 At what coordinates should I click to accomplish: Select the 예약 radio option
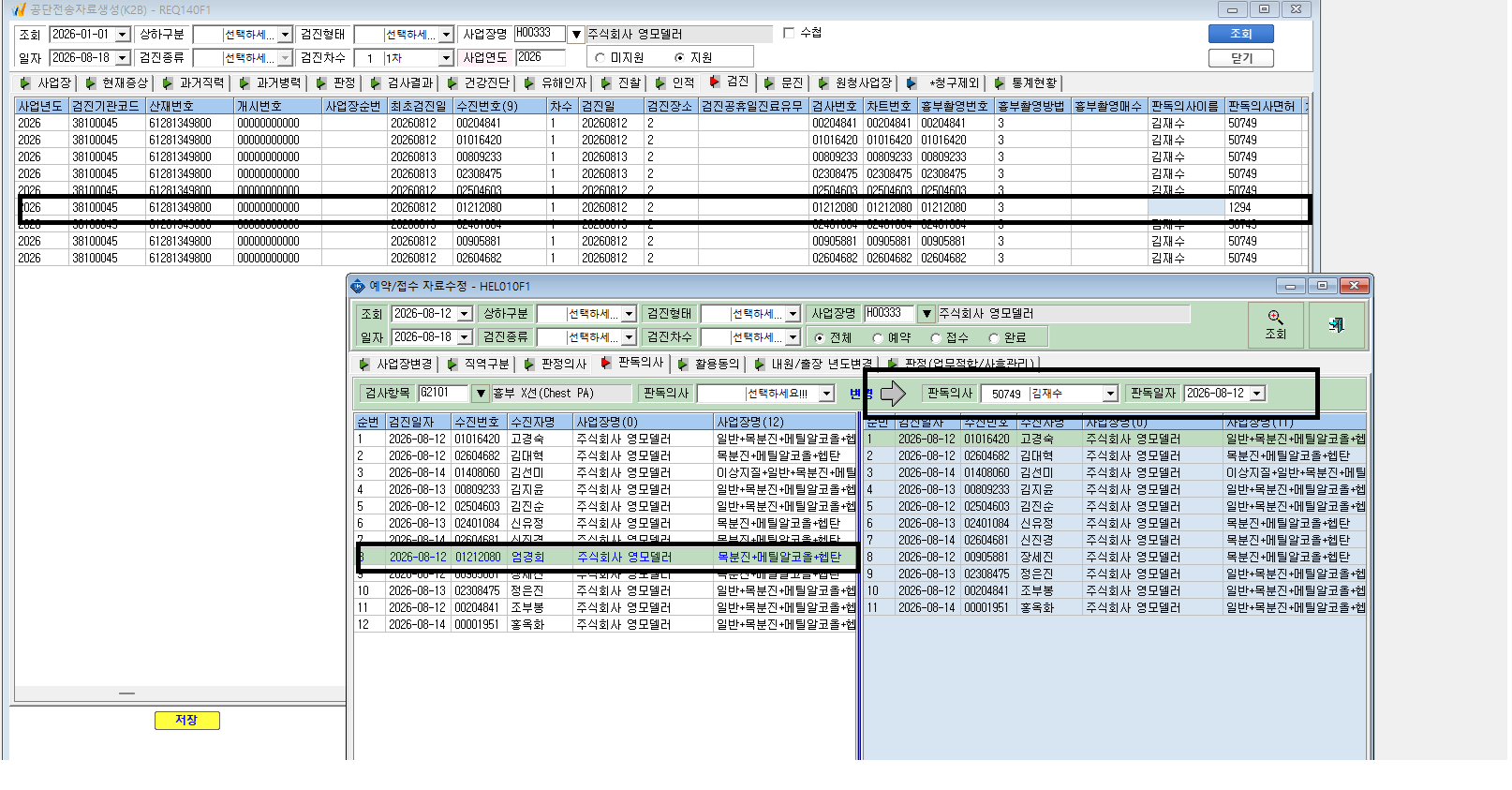(878, 338)
